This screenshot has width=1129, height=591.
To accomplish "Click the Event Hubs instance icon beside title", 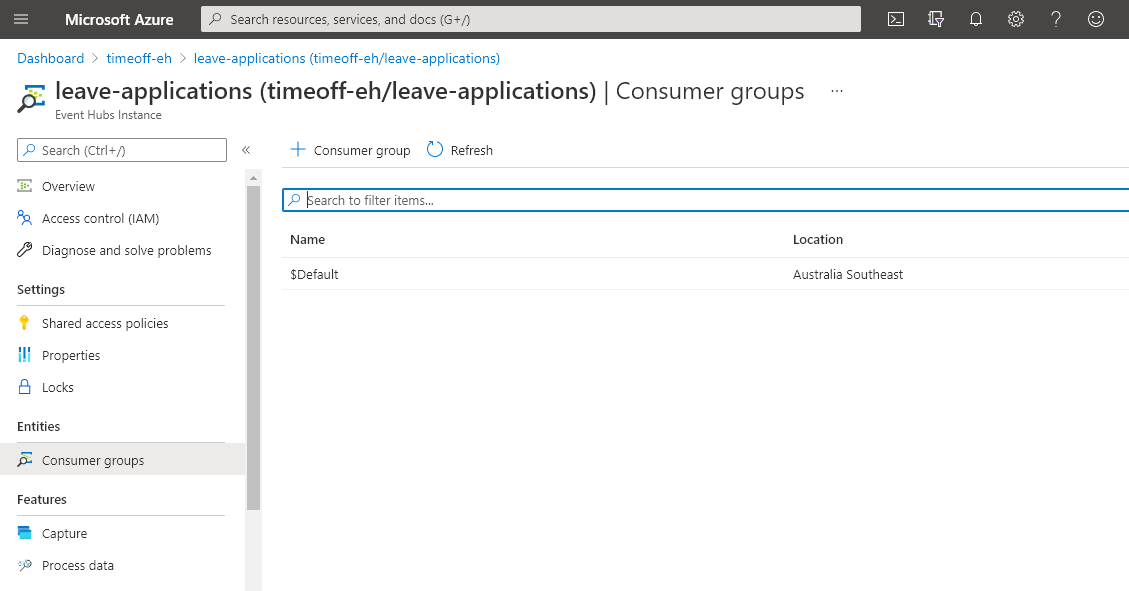I will 31,99.
